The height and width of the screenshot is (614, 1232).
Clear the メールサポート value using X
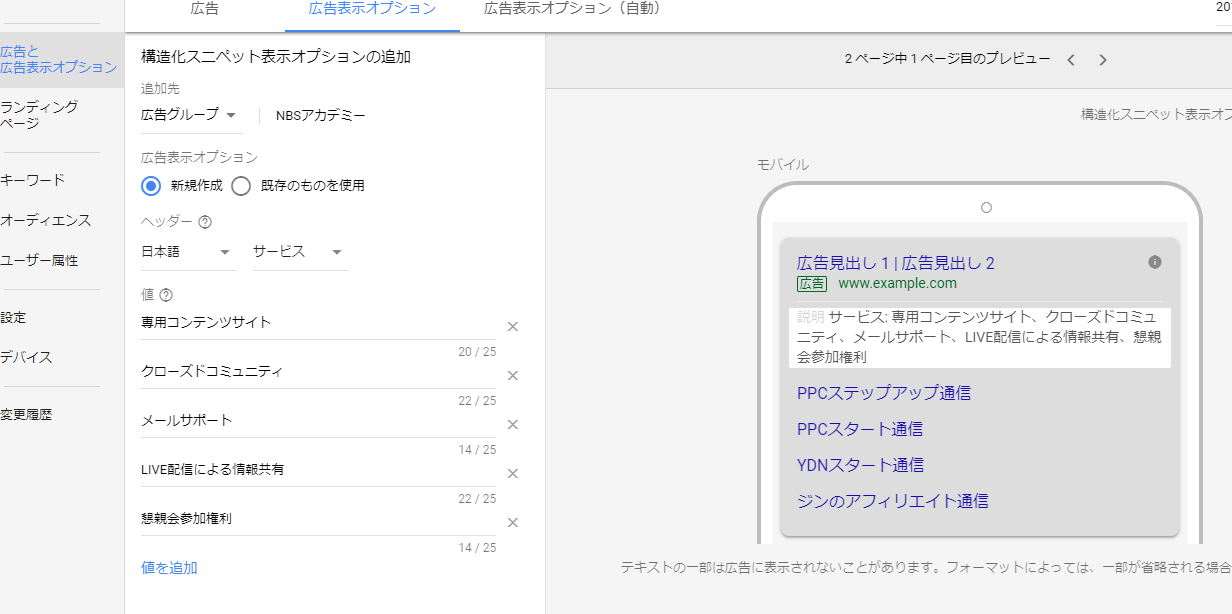pos(513,425)
